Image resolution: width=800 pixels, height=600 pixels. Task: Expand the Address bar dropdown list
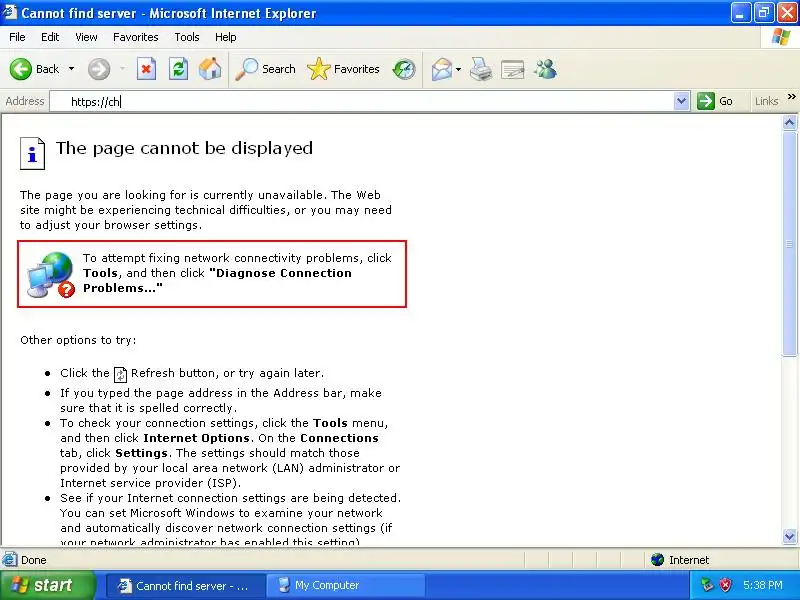click(x=681, y=102)
